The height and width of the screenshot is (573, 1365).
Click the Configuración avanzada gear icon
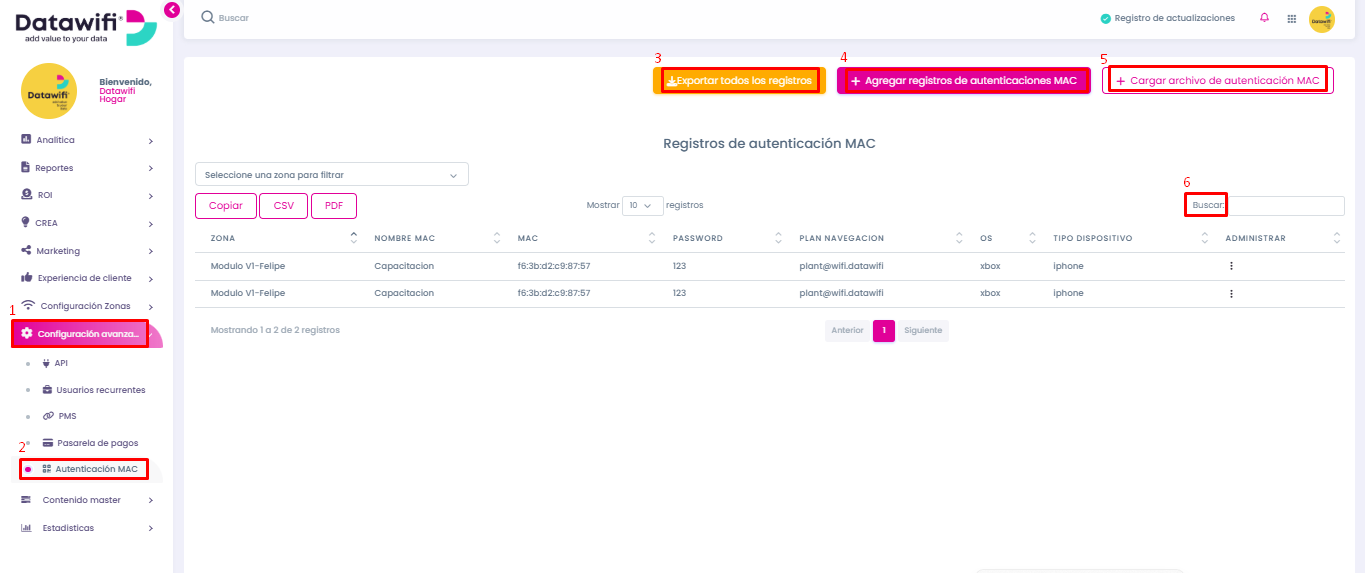click(x=27, y=333)
